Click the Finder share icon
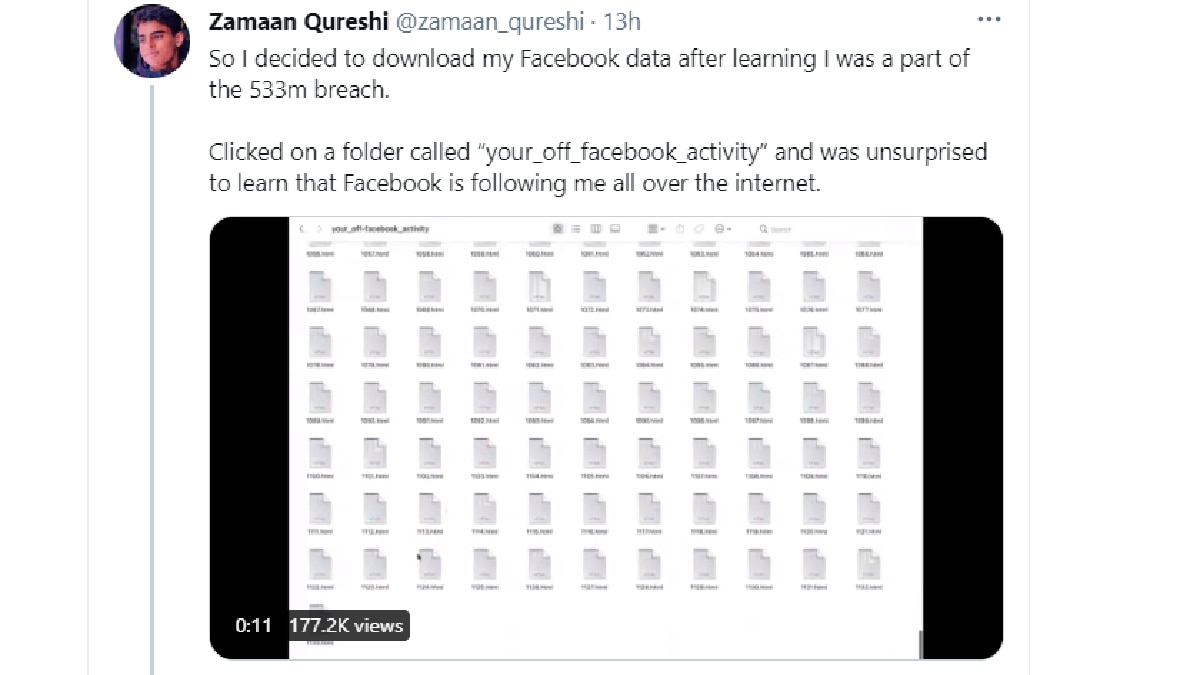Image resolution: width=1200 pixels, height=675 pixels. [x=679, y=229]
